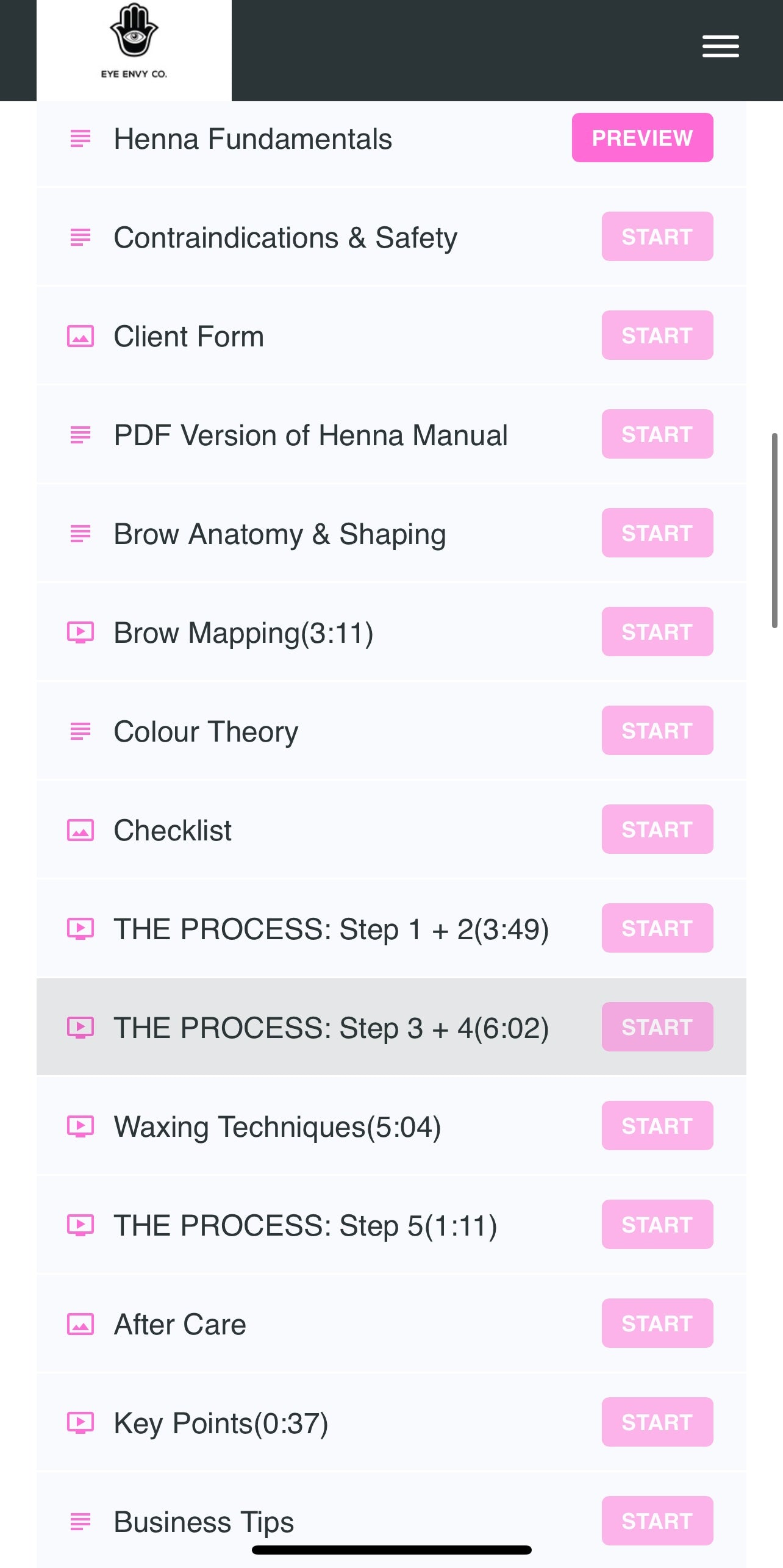Open the hamburger navigation menu
This screenshot has height=1568, width=783.
720,47
